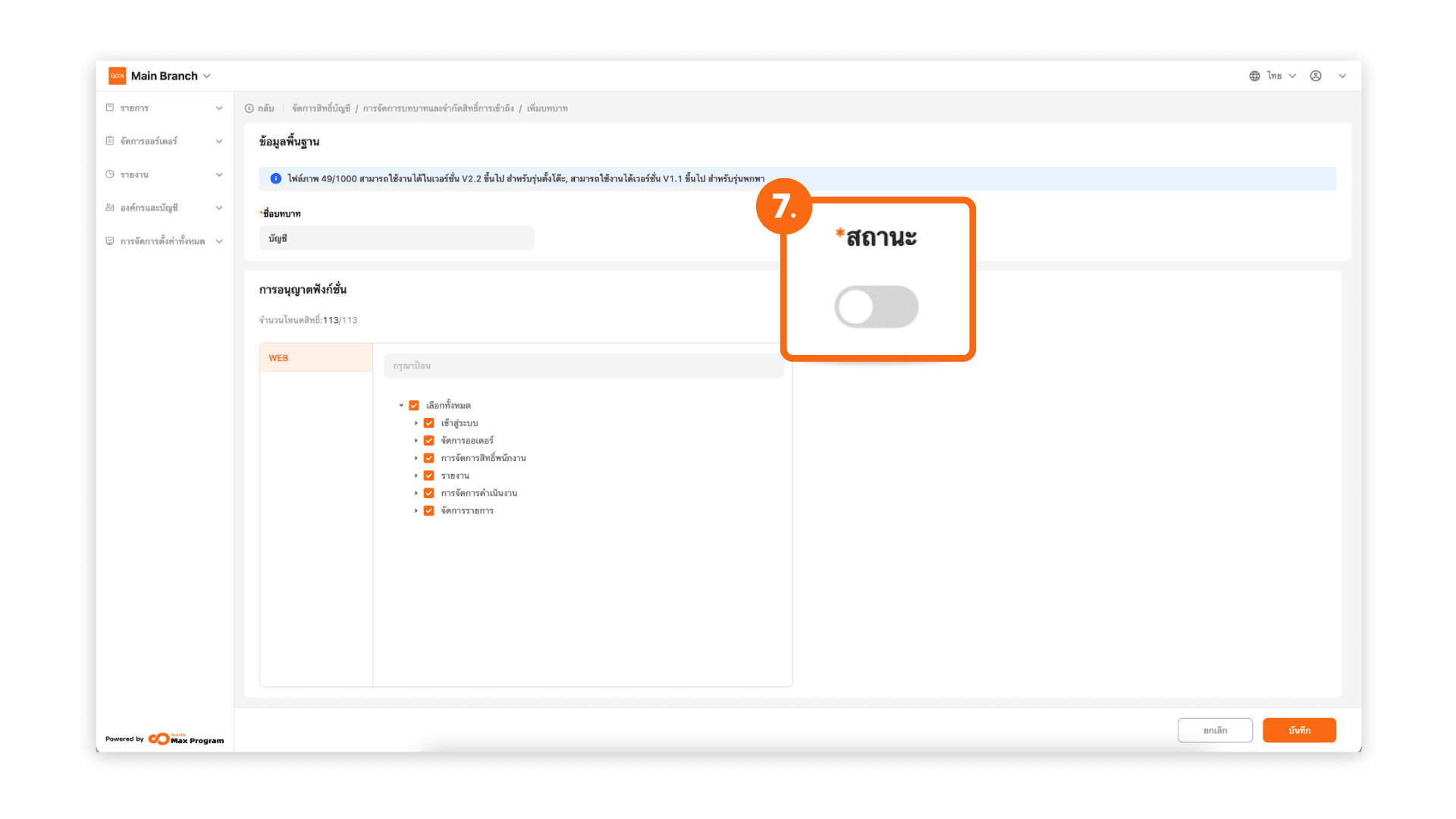
Task: Uncheck the เข้าสู่ระบบ checkbox
Action: point(429,423)
